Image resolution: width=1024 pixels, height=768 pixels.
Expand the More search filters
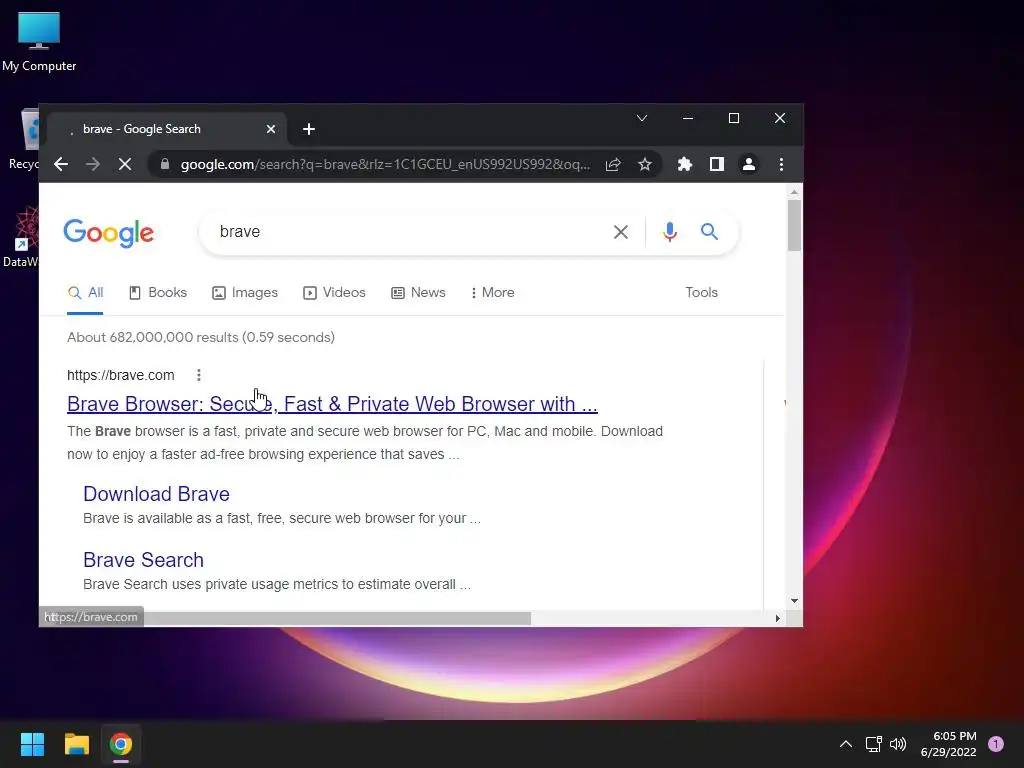coord(492,293)
